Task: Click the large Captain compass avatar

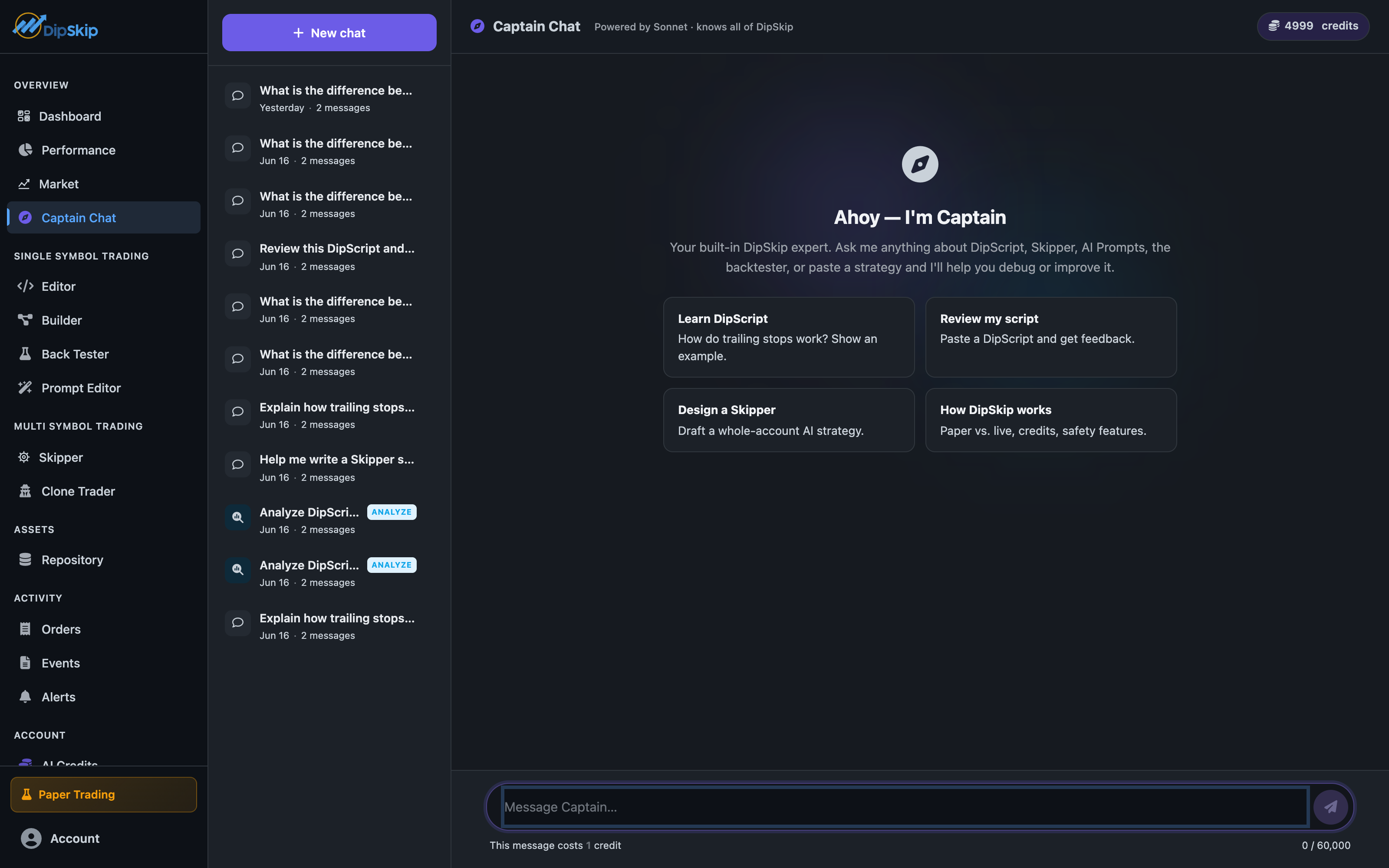Action: [920, 164]
